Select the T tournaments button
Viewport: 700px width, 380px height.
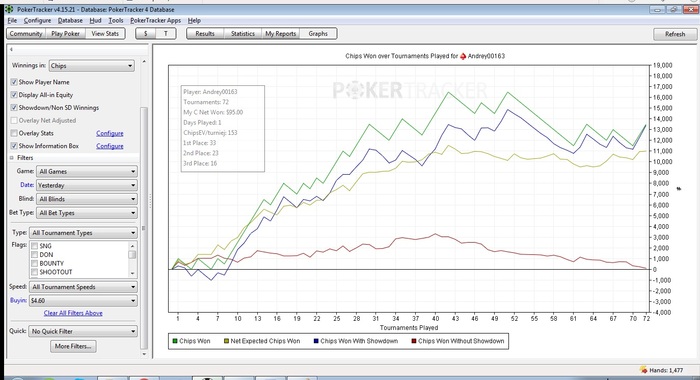(x=166, y=33)
